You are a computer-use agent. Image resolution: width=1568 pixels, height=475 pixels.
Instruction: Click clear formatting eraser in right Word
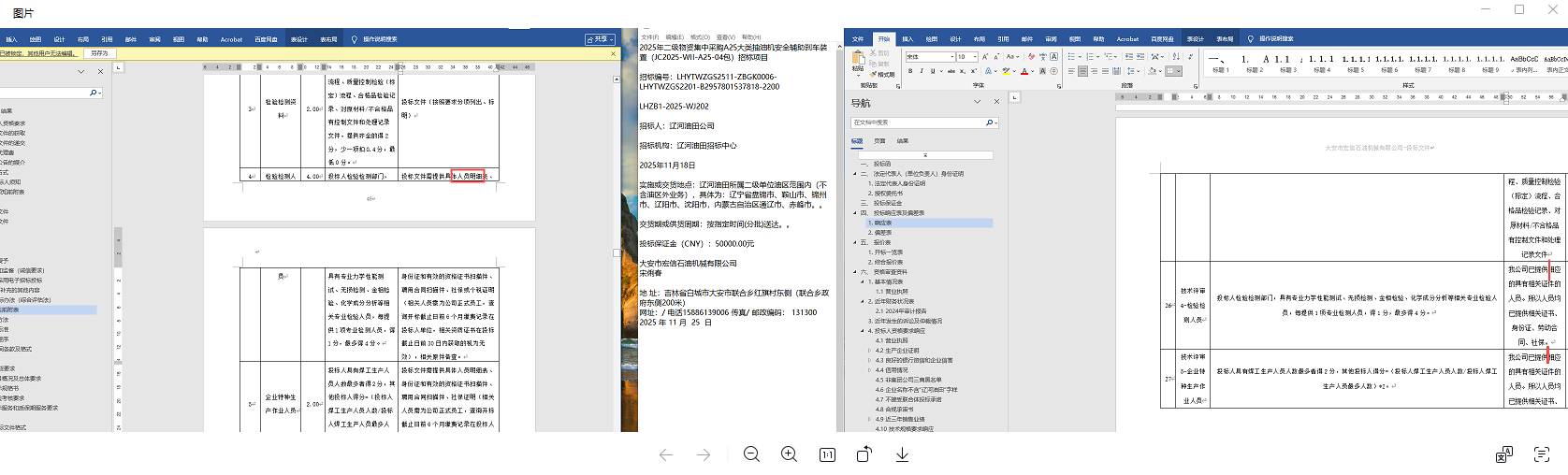tap(1031, 57)
